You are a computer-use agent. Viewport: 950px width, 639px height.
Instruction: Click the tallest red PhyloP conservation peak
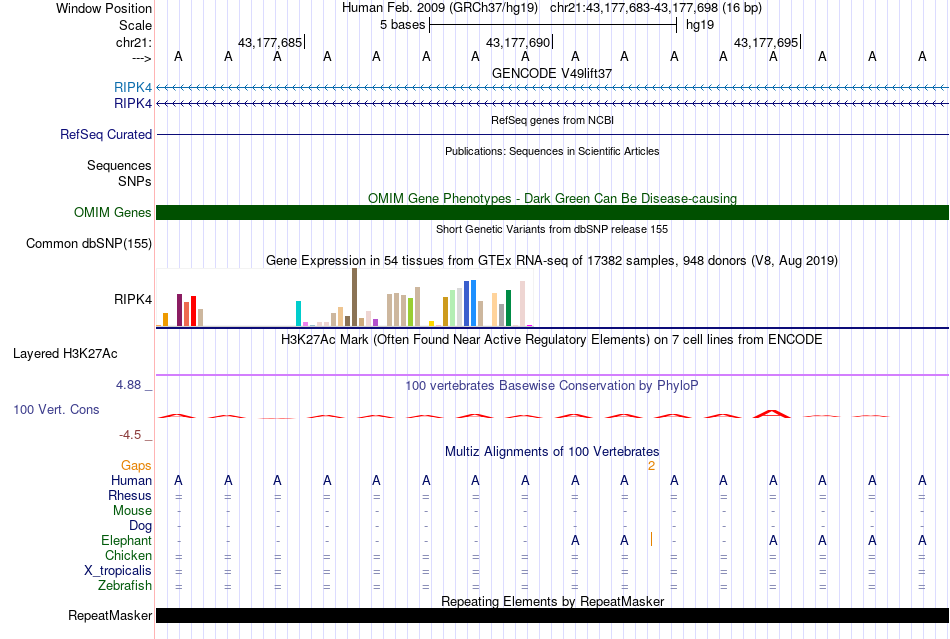[x=772, y=414]
